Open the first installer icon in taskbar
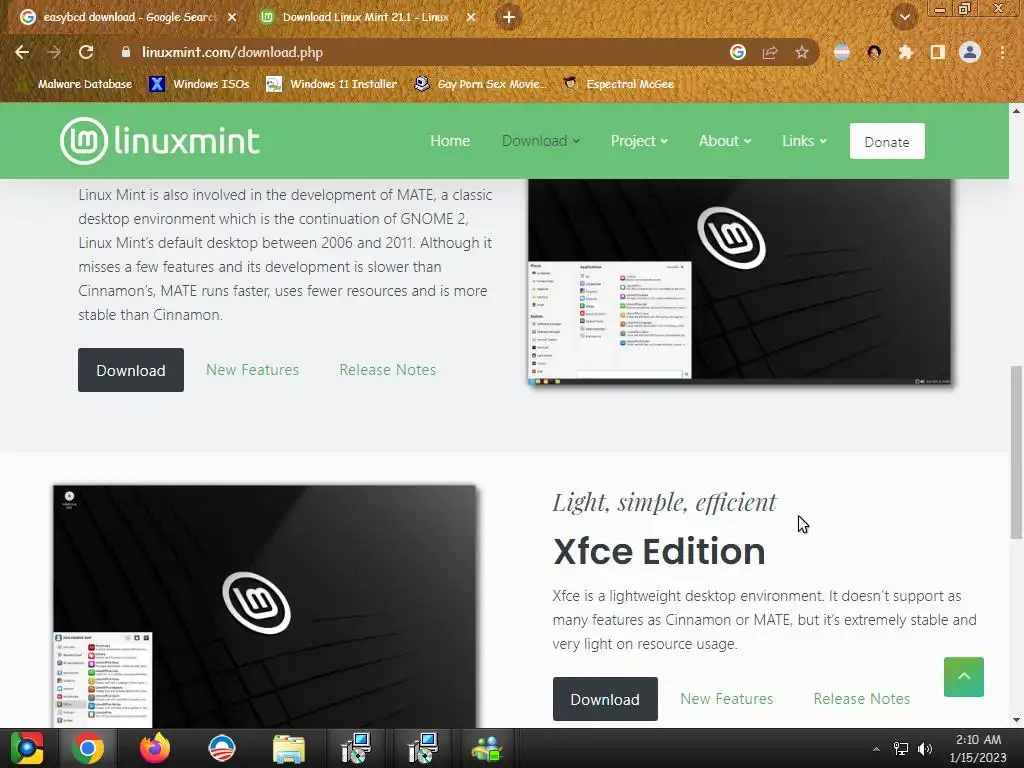 (x=356, y=748)
